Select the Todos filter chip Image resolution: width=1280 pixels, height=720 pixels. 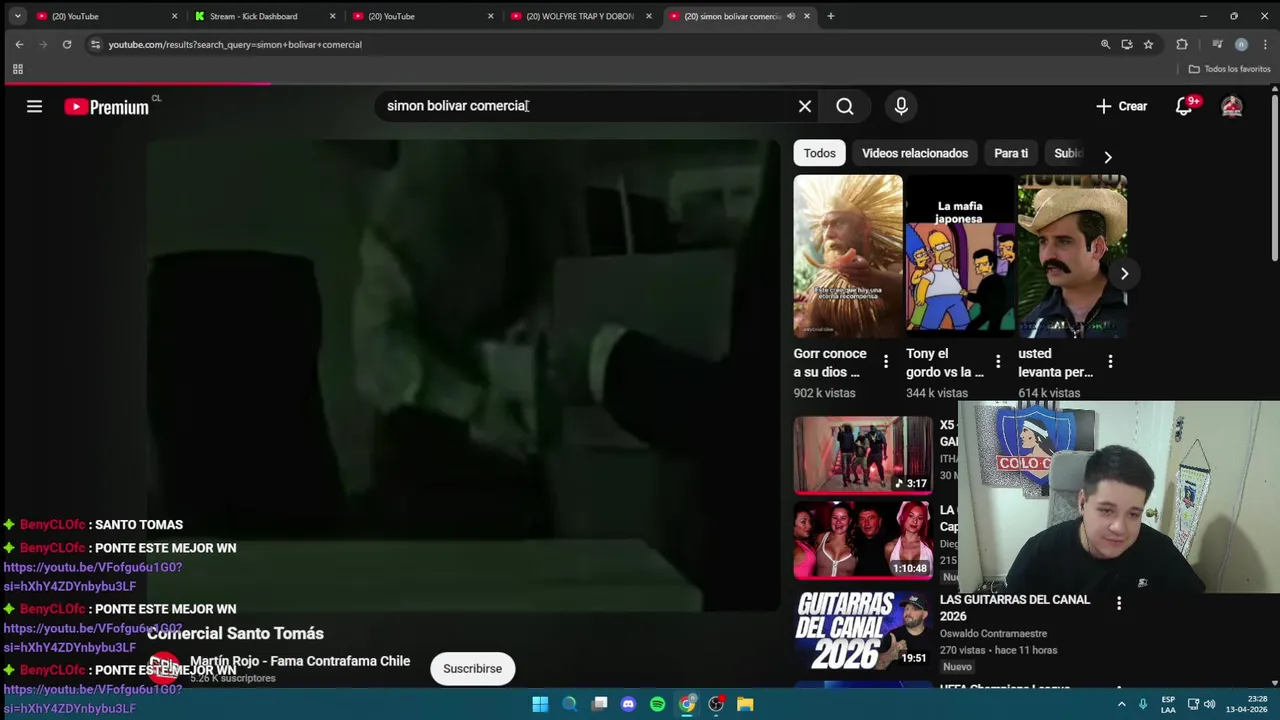coord(819,153)
